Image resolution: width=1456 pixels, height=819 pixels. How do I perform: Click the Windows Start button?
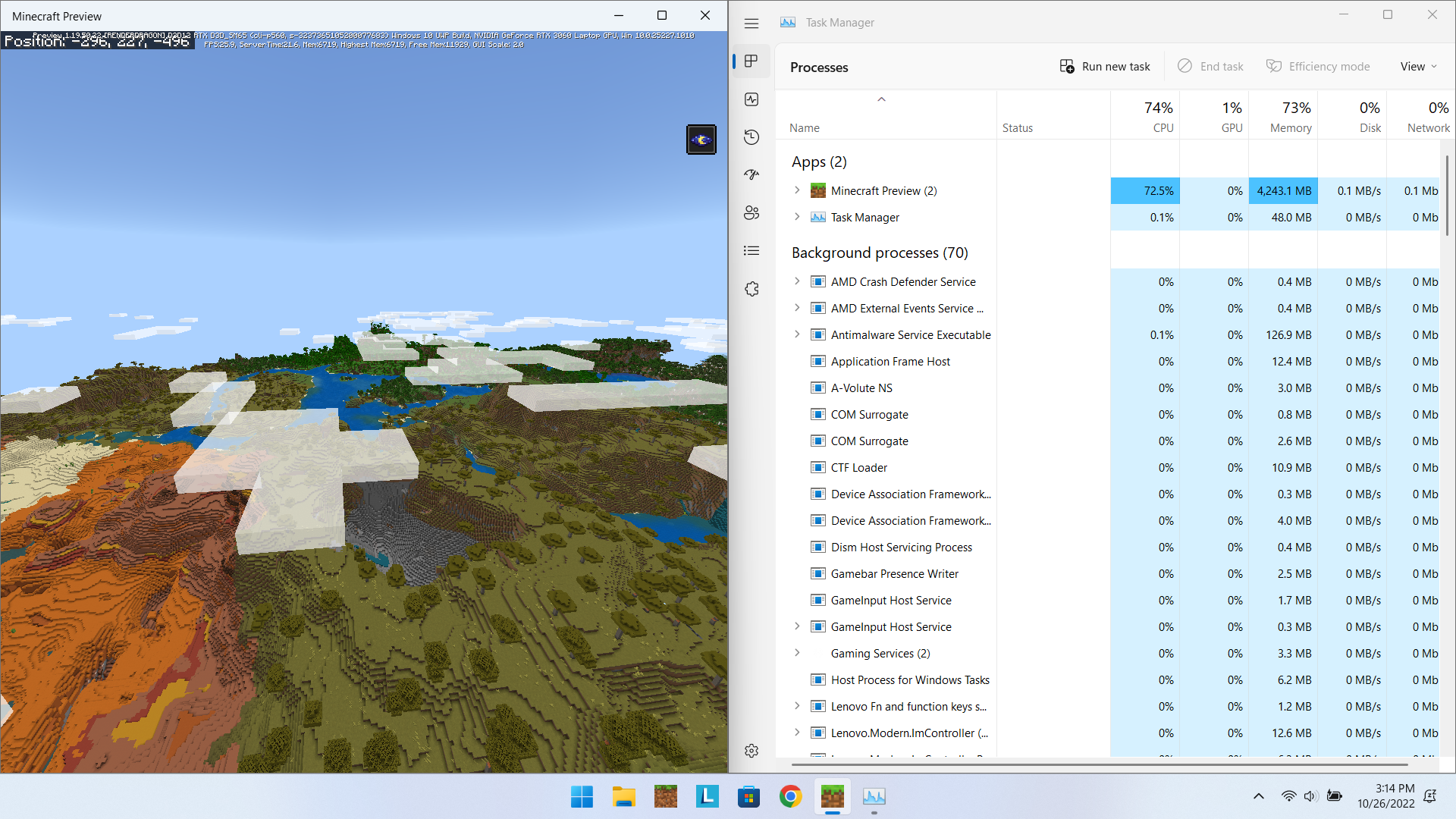[x=582, y=796]
